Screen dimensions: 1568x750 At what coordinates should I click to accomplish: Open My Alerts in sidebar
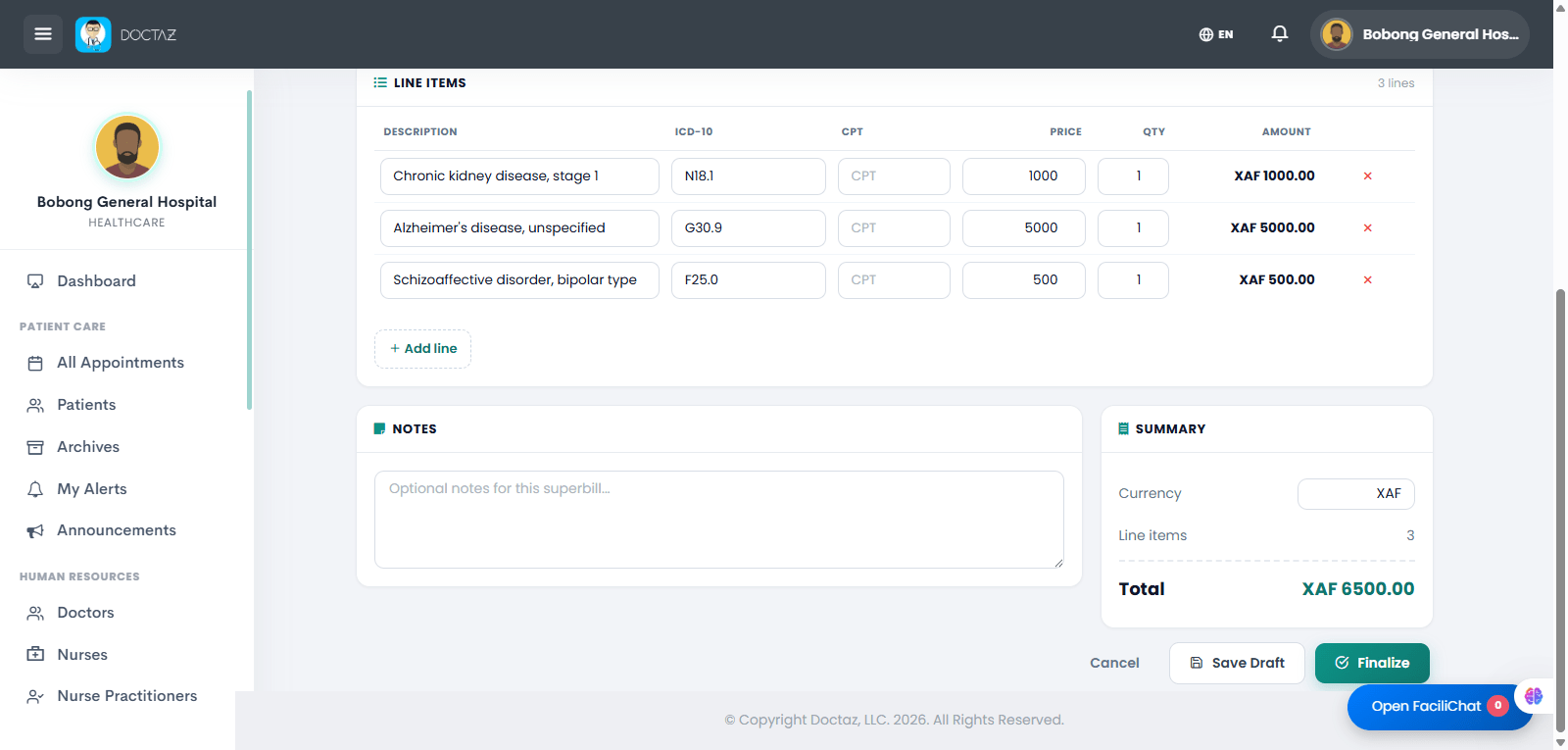tap(92, 489)
